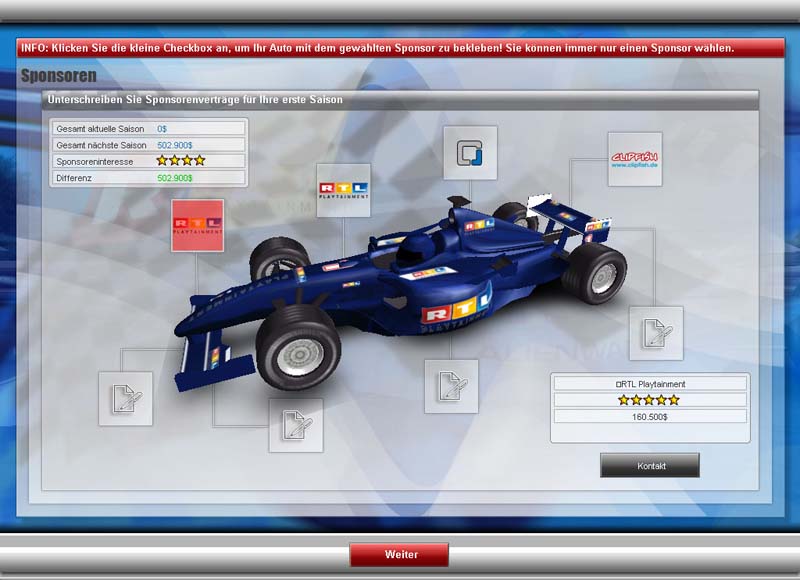Select the green Differenz value
The image size is (800, 580).
coord(175,178)
